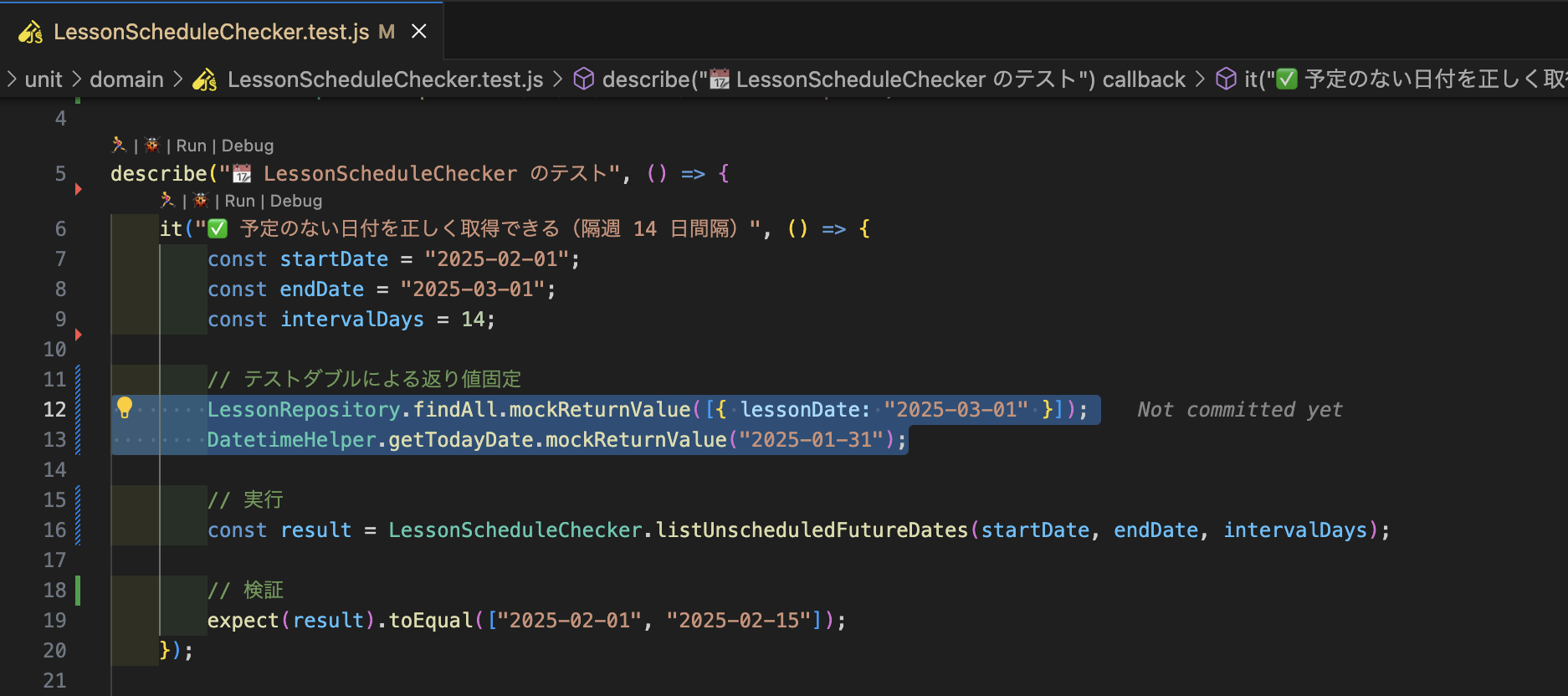Screen dimensions: 1568x696
Task: Click the string "2025-02-01" on line 7
Action: pyautogui.click(x=497, y=259)
